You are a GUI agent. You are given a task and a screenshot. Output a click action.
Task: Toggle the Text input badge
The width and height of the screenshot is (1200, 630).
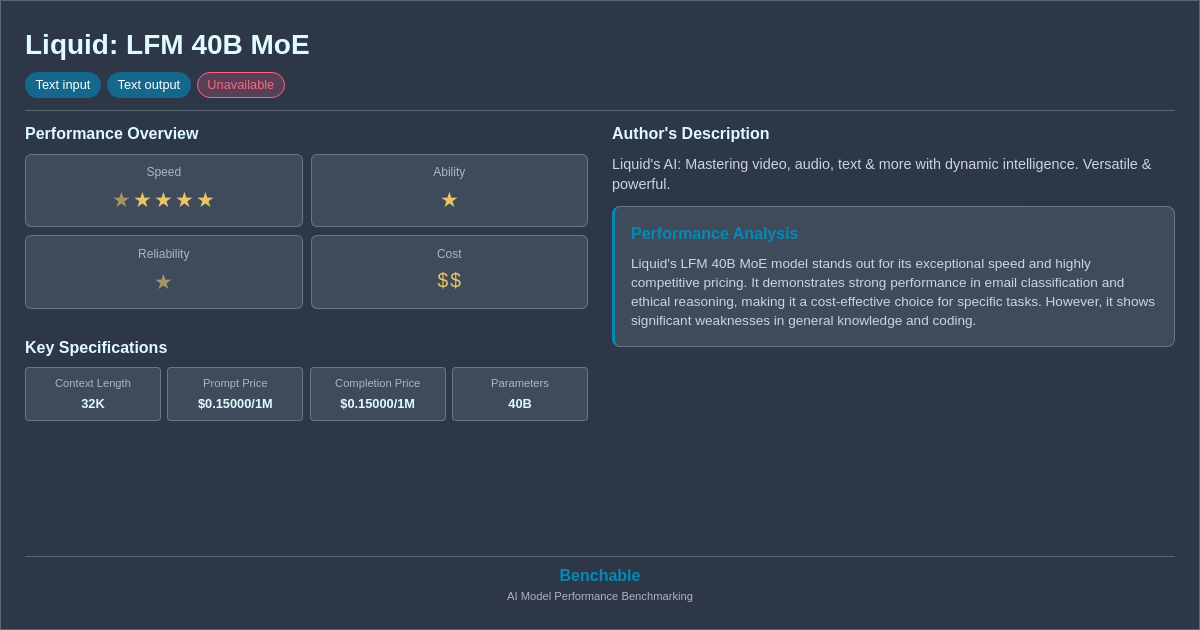coord(63,85)
